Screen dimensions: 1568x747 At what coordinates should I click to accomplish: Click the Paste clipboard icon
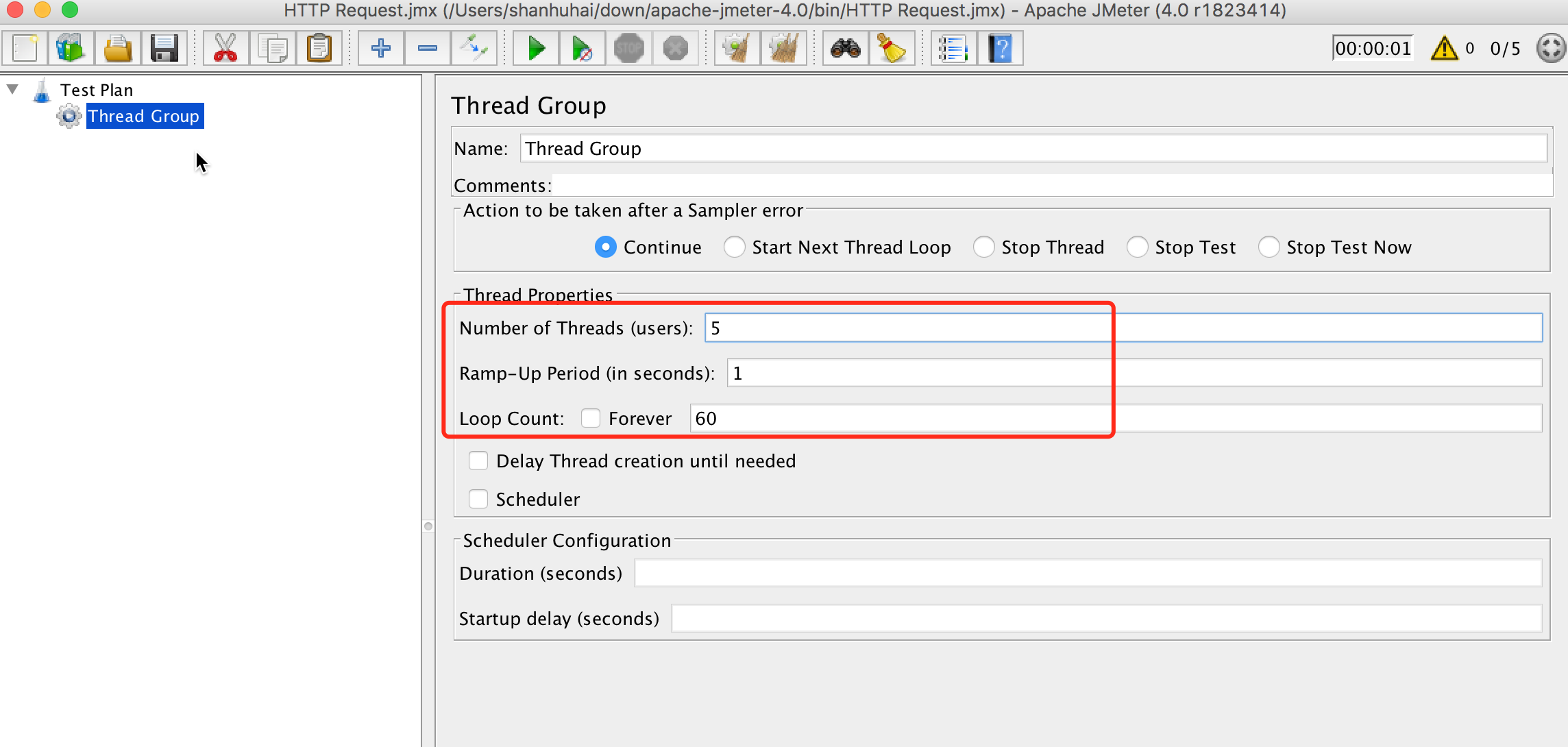point(319,49)
